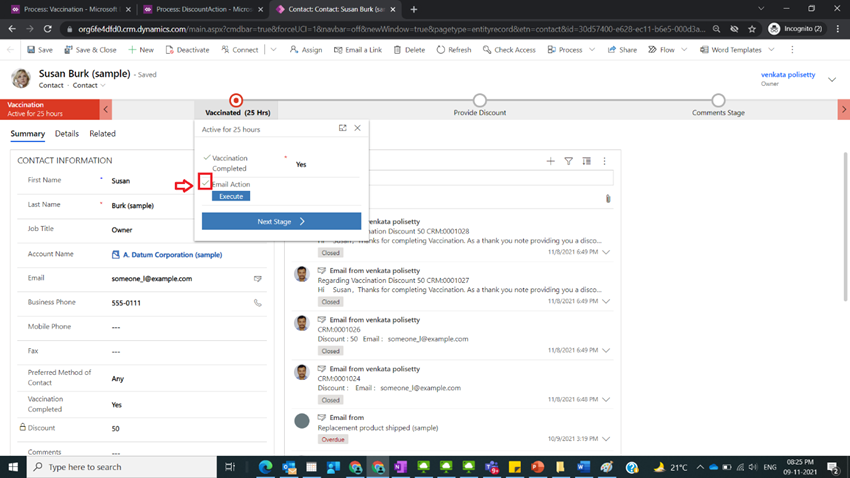Open Word from the taskbar
Screen dimensions: 850x478
click(x=583, y=467)
